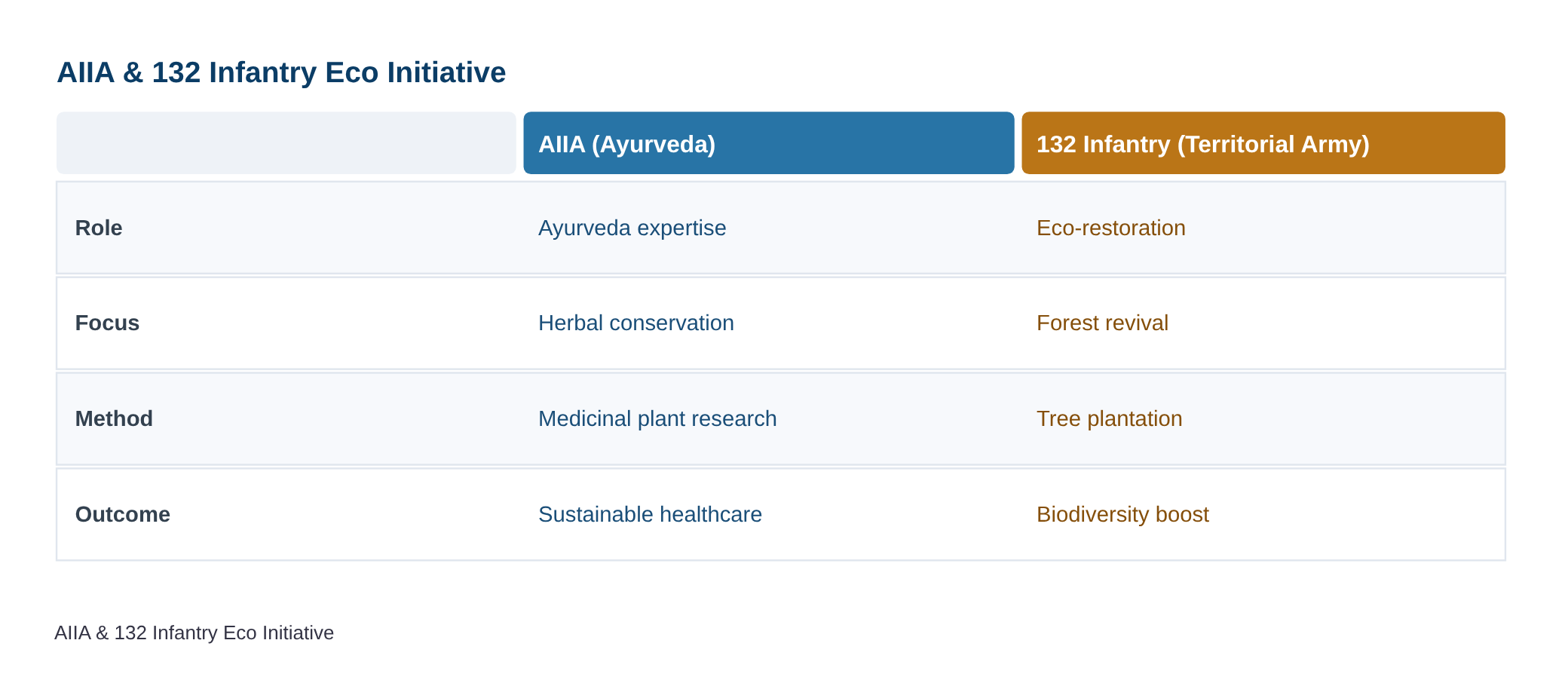Click the empty grey header cell

click(x=286, y=143)
